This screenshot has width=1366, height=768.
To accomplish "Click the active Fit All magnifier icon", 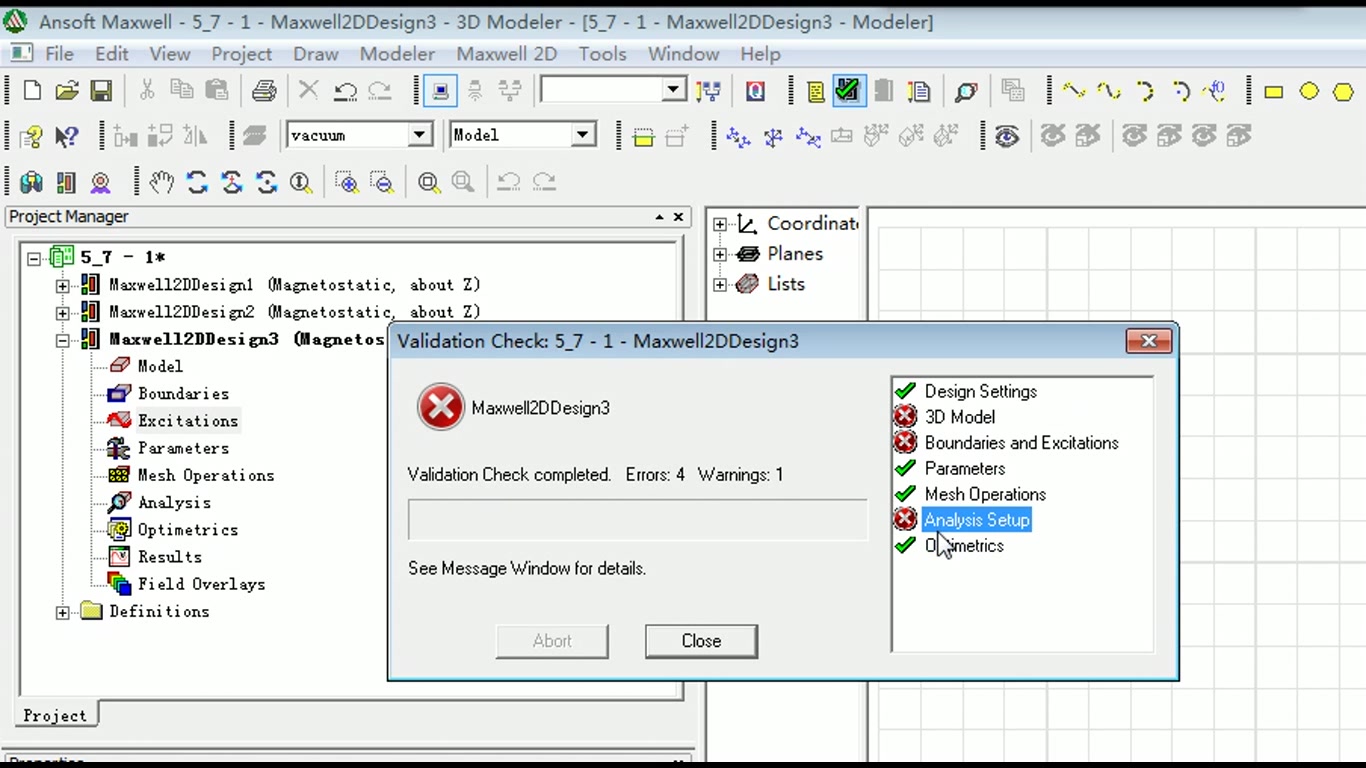I will tap(429, 181).
